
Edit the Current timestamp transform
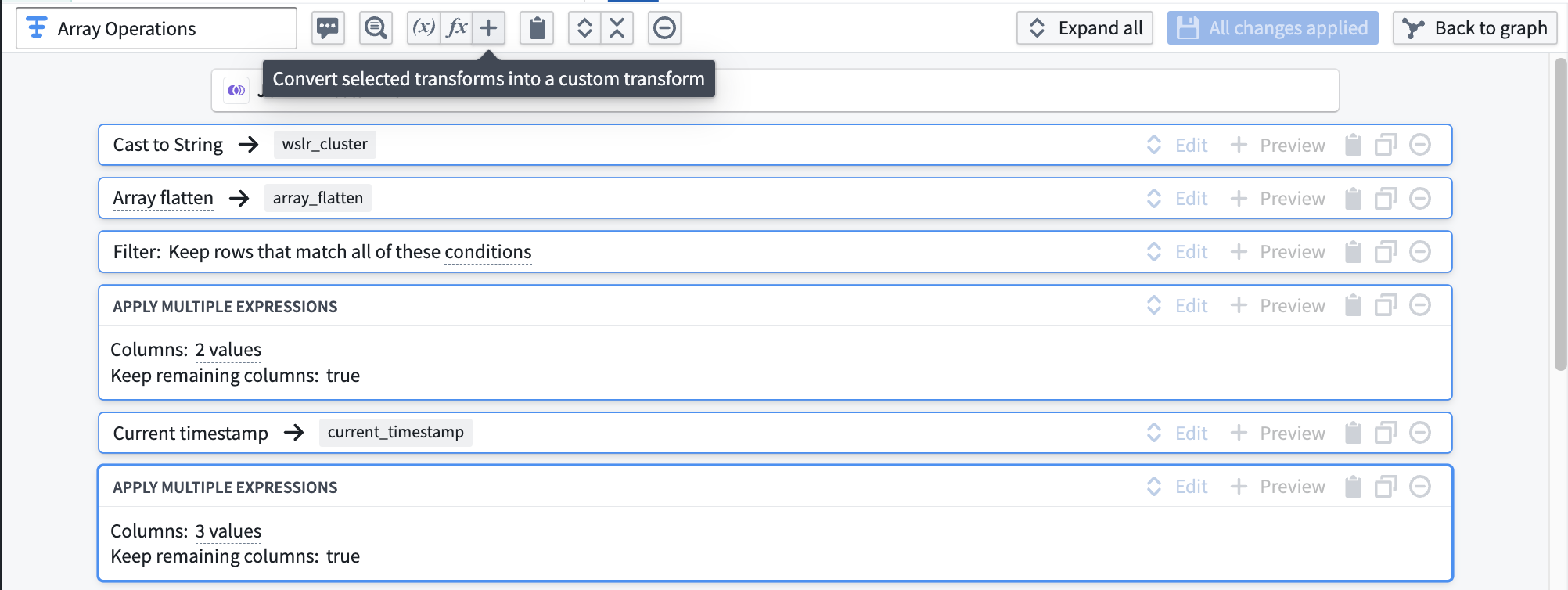pos(1192,433)
